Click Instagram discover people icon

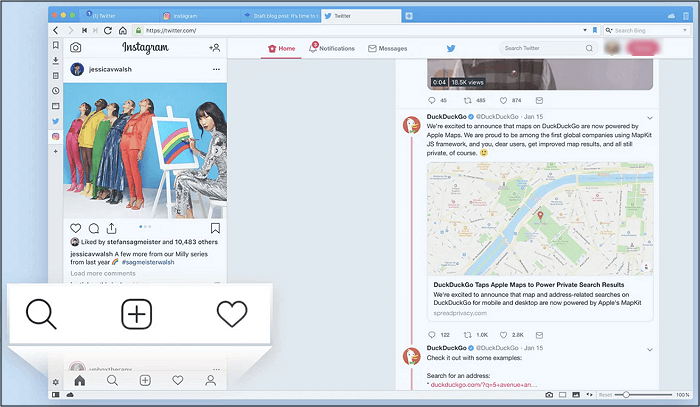(214, 47)
